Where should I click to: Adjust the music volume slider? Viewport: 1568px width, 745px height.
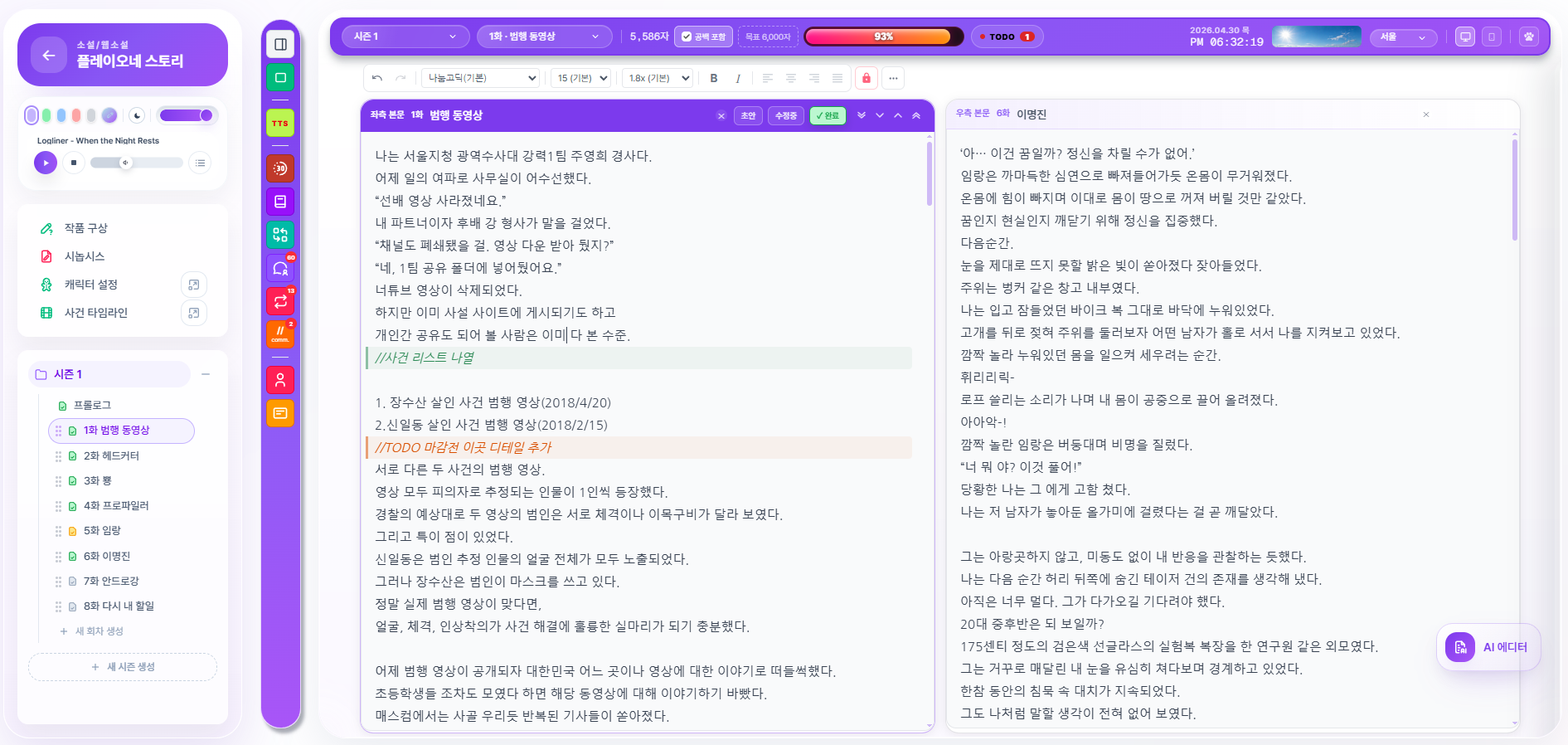136,163
